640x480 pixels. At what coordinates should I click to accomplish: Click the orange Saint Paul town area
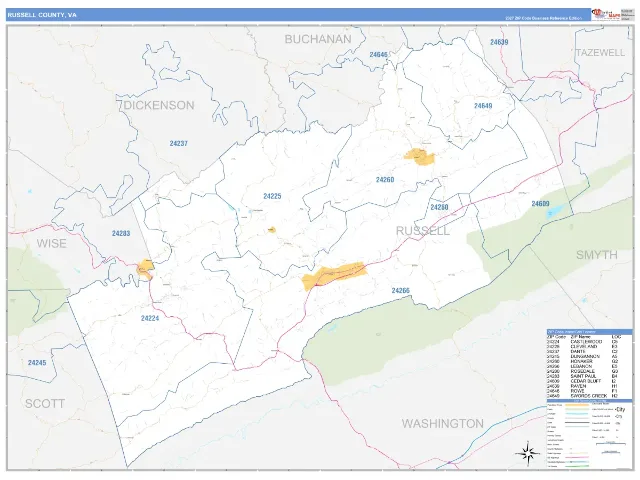(x=145, y=269)
